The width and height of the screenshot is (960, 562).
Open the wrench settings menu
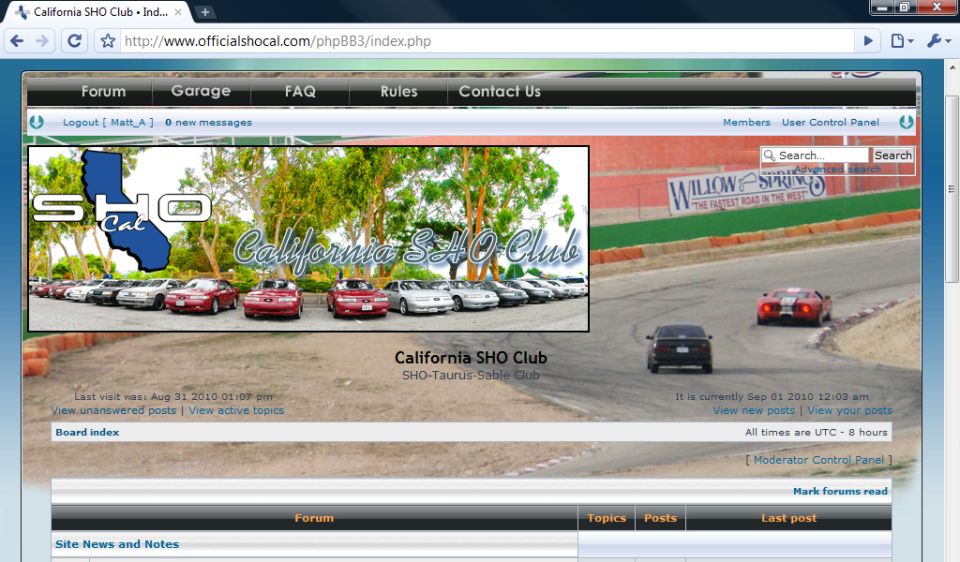pos(938,41)
